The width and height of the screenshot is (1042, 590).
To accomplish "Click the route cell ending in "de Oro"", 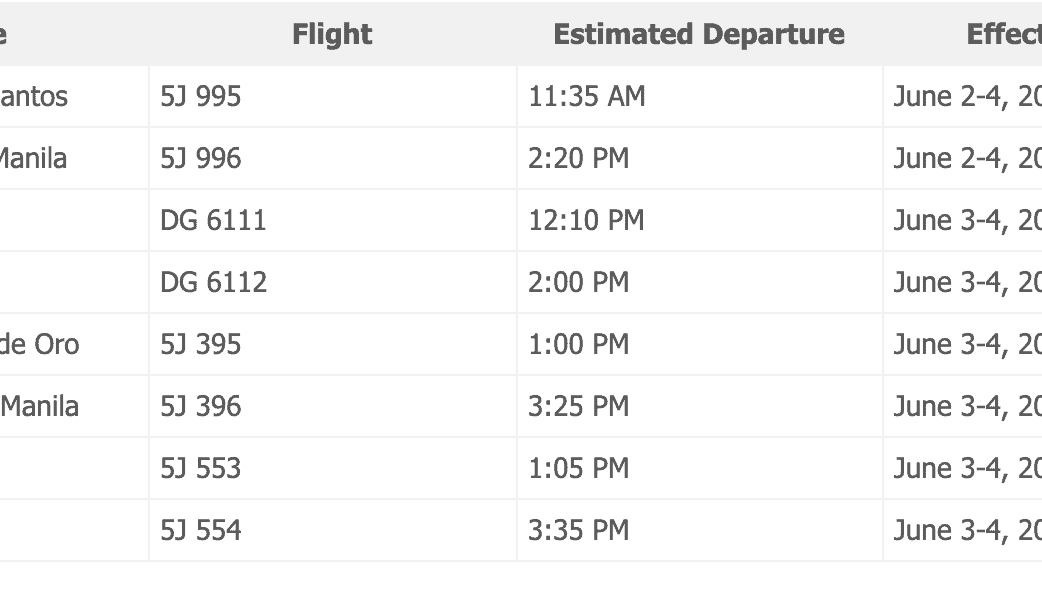I will (40, 345).
